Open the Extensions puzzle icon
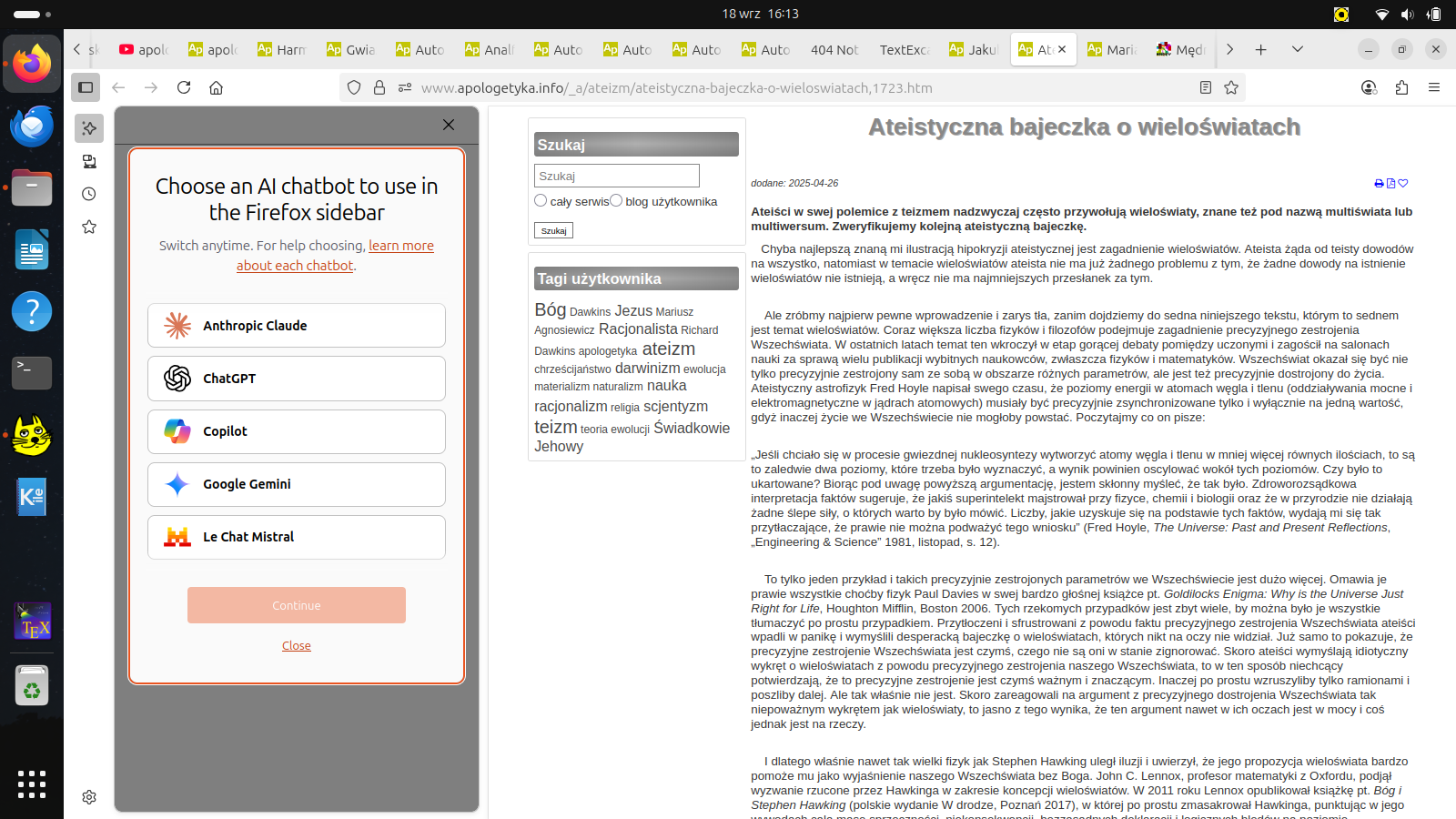1456x819 pixels. point(1401,87)
